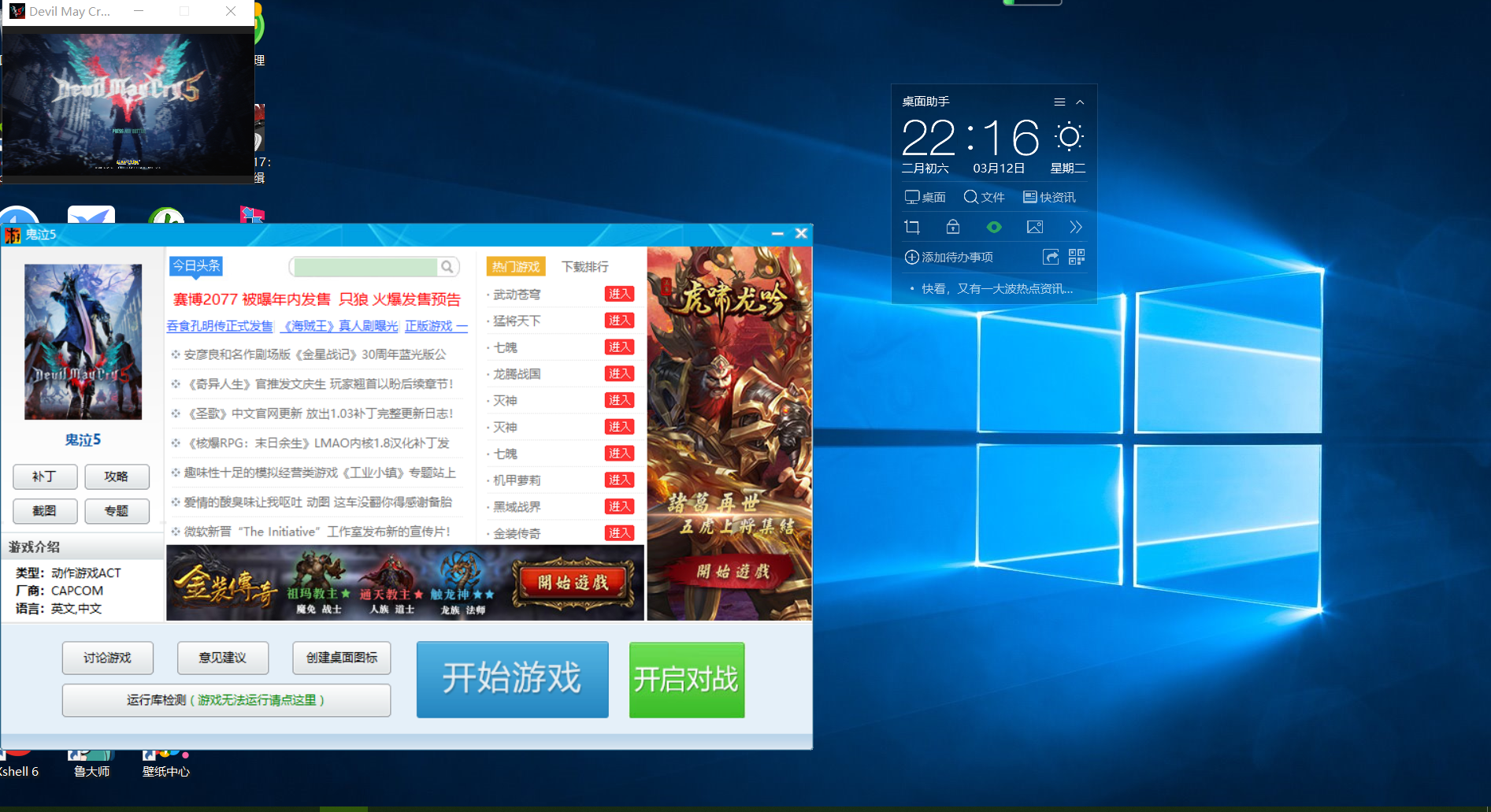
Task: Expand more tools with the double chevron
Action: pyautogui.click(x=1076, y=227)
